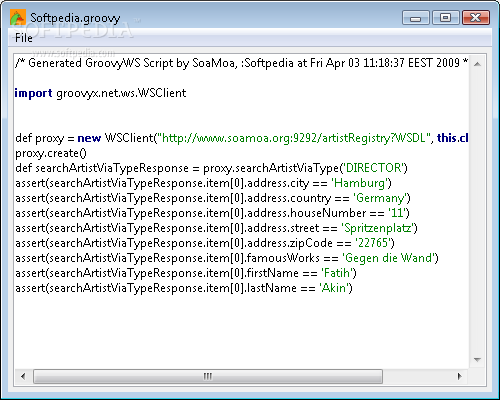The image size is (500, 400).
Task: Click the firstName 'Fatih' value
Action: 337,273
